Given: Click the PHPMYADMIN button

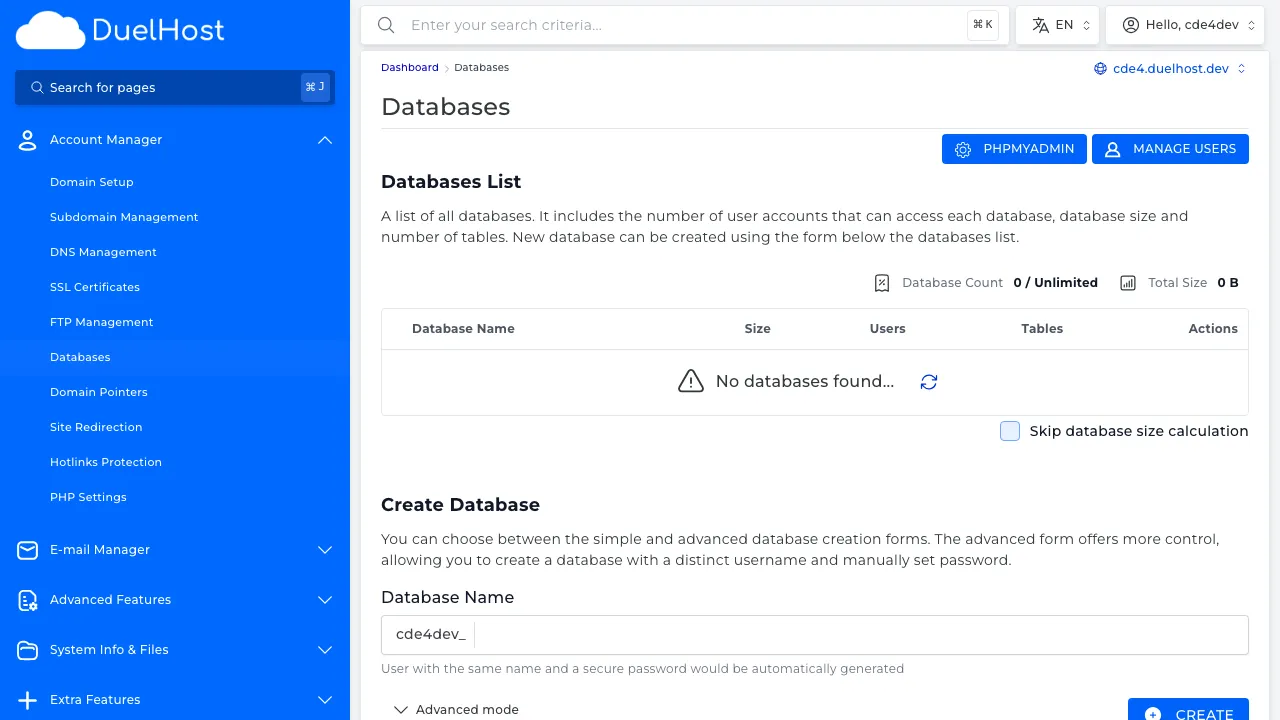Looking at the screenshot, I should [x=1014, y=148].
